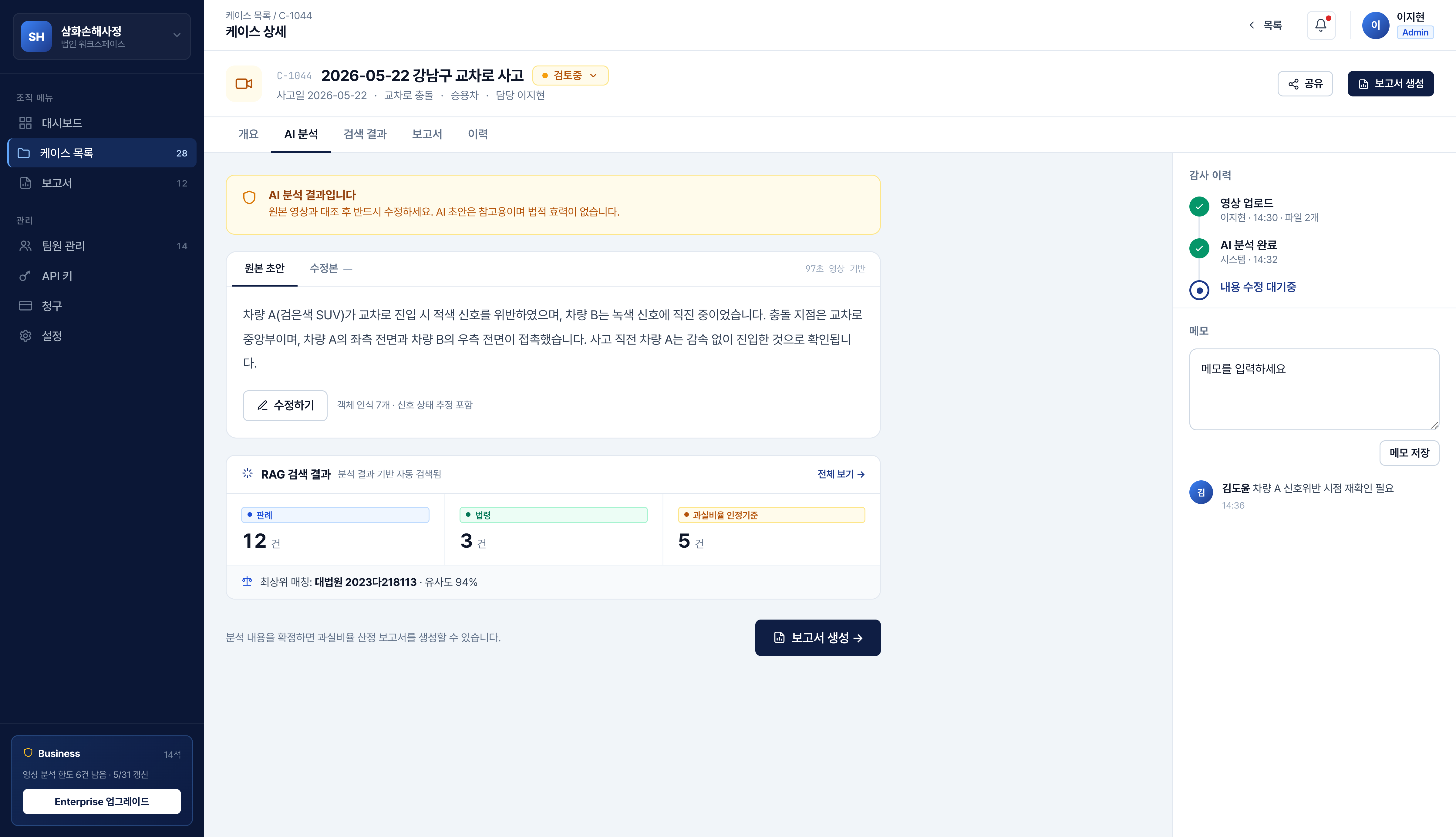Click the Enterprise 업그레이드 button
1456x837 pixels.
(102, 801)
